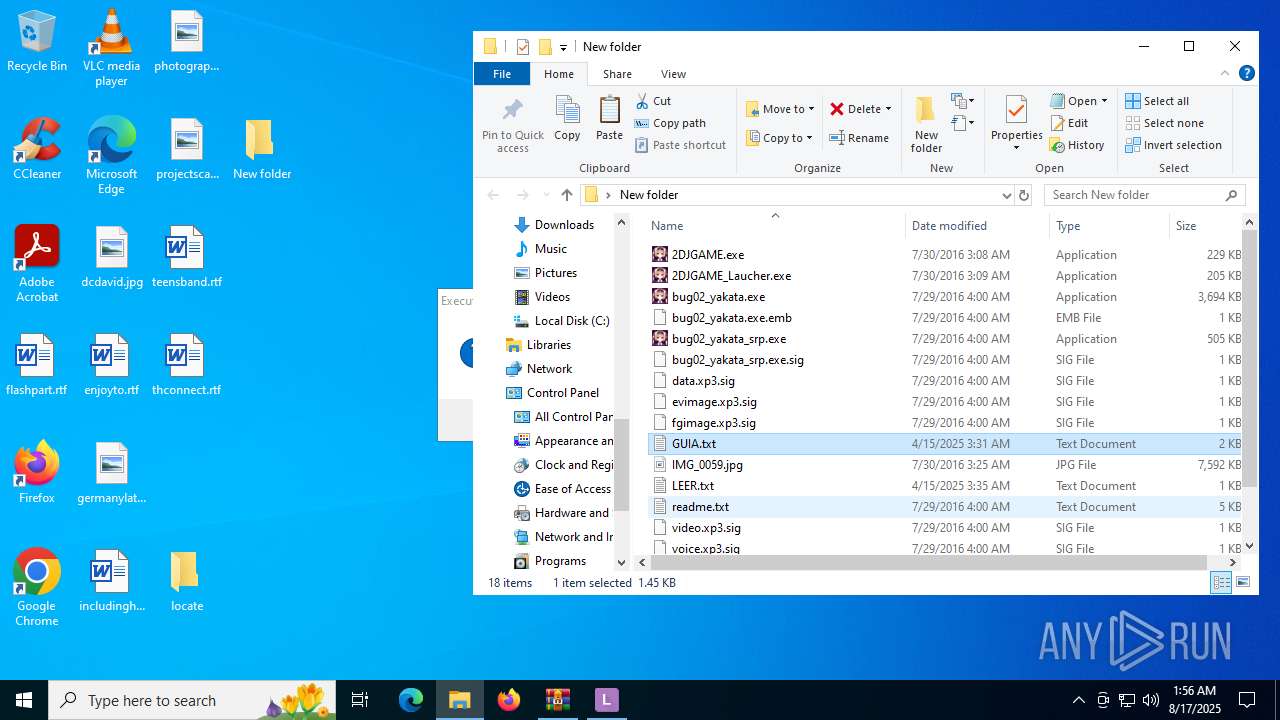
Task: Select Downloads in navigation pane
Action: [x=564, y=225]
